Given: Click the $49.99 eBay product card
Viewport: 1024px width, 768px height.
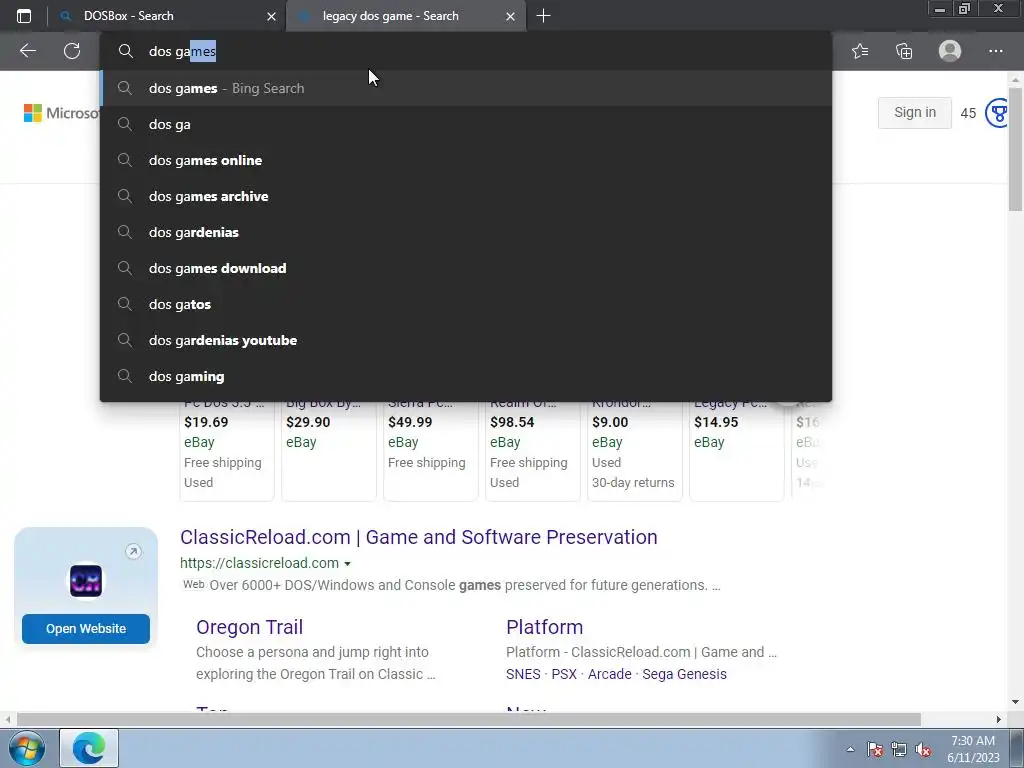Looking at the screenshot, I should pyautogui.click(x=430, y=451).
